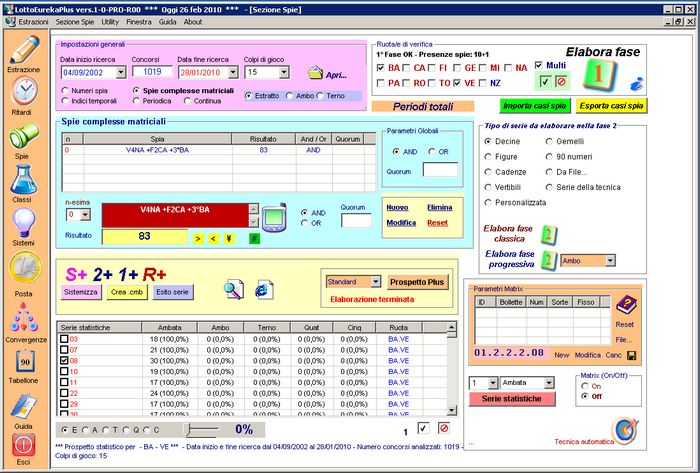Open the Guida book icon in sidebar
700x473 pixels.
pos(23,406)
